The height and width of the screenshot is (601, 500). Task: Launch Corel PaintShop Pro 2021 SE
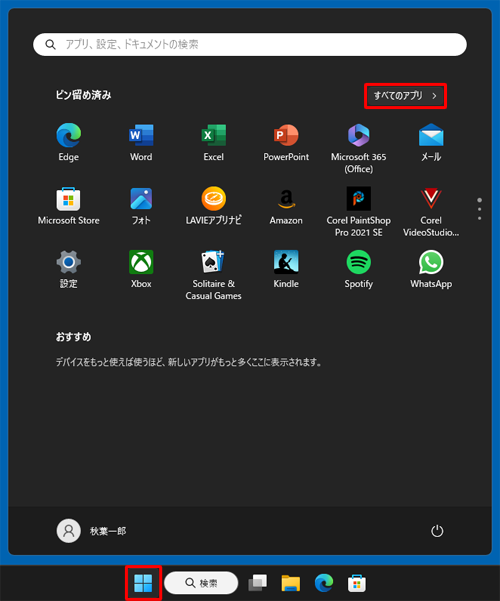(x=359, y=212)
